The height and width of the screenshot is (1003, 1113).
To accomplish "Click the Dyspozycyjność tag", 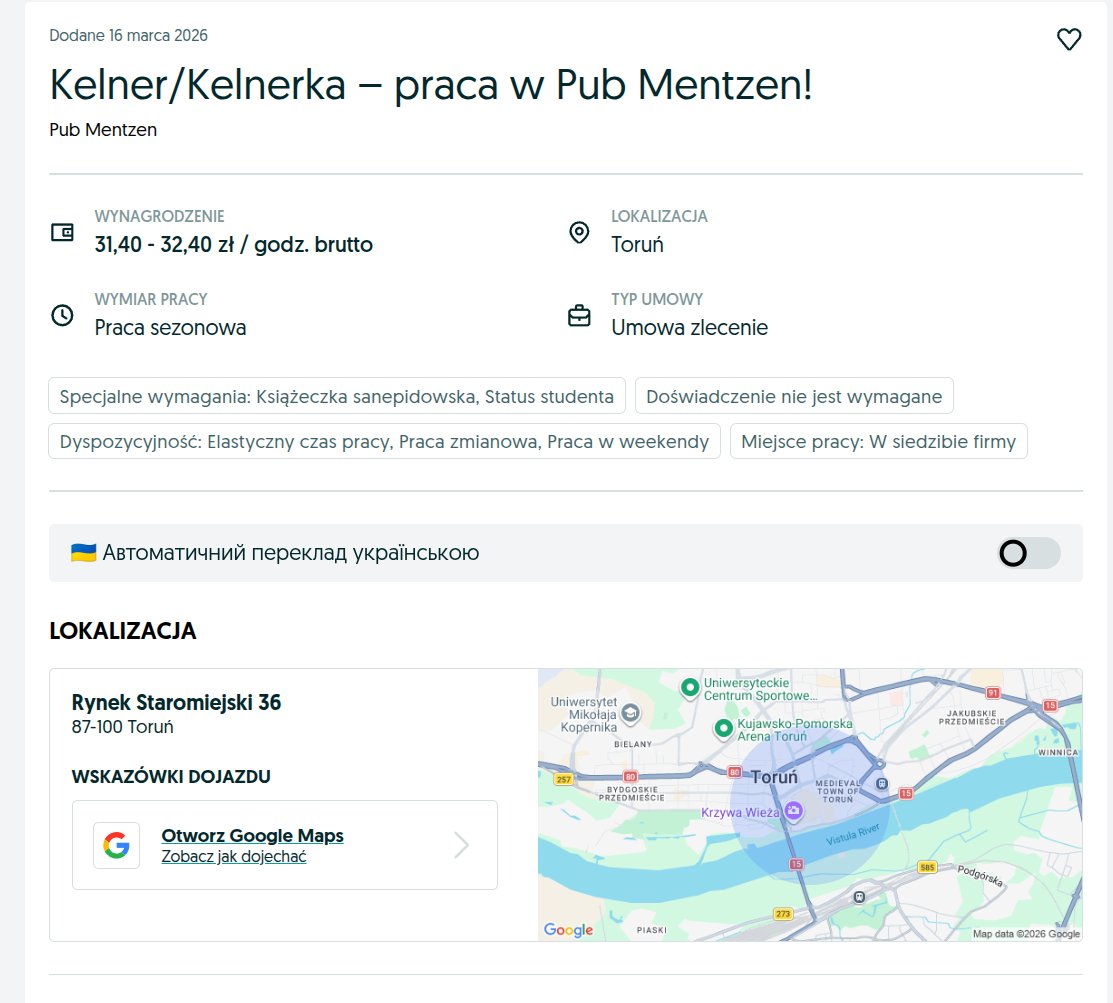I will point(384,442).
